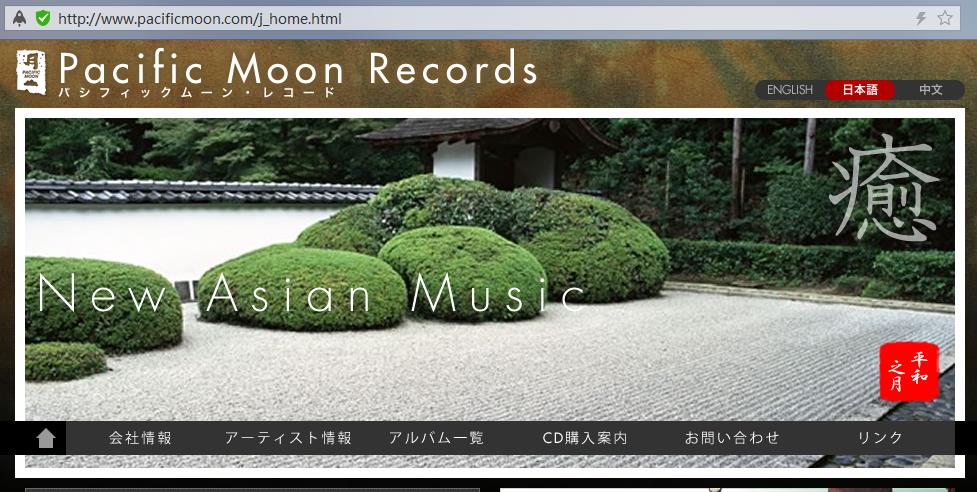This screenshot has height=492, width=977.
Task: Click the rocket icon in address bar
Action: (19, 18)
